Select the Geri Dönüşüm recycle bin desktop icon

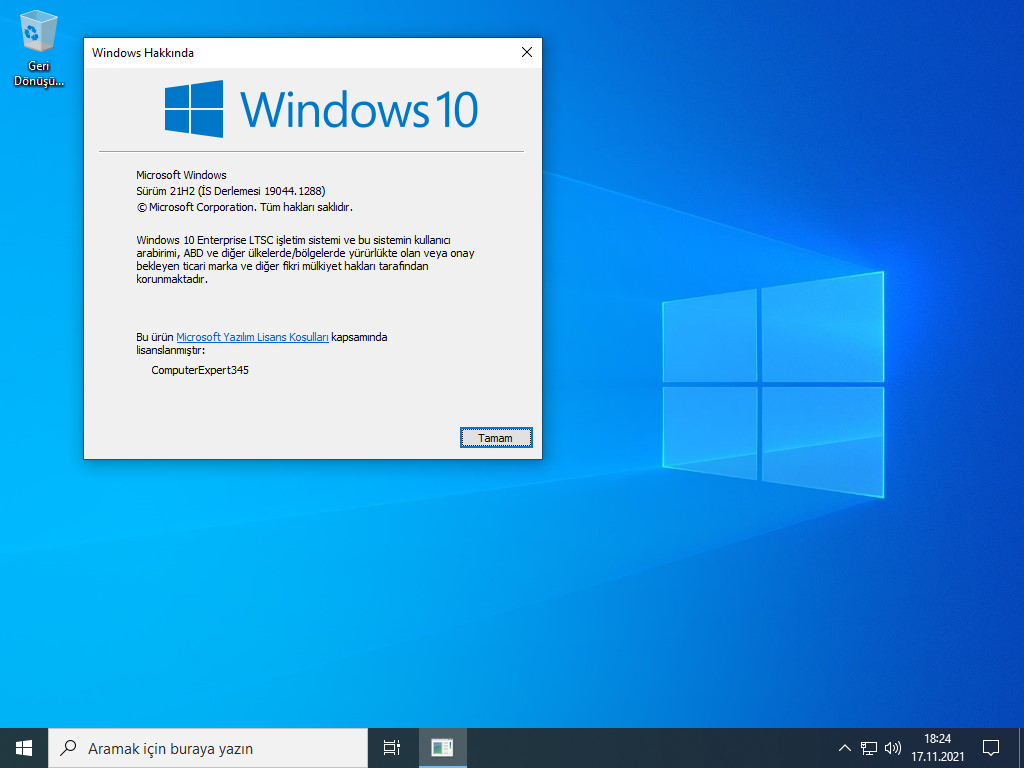coord(39,50)
